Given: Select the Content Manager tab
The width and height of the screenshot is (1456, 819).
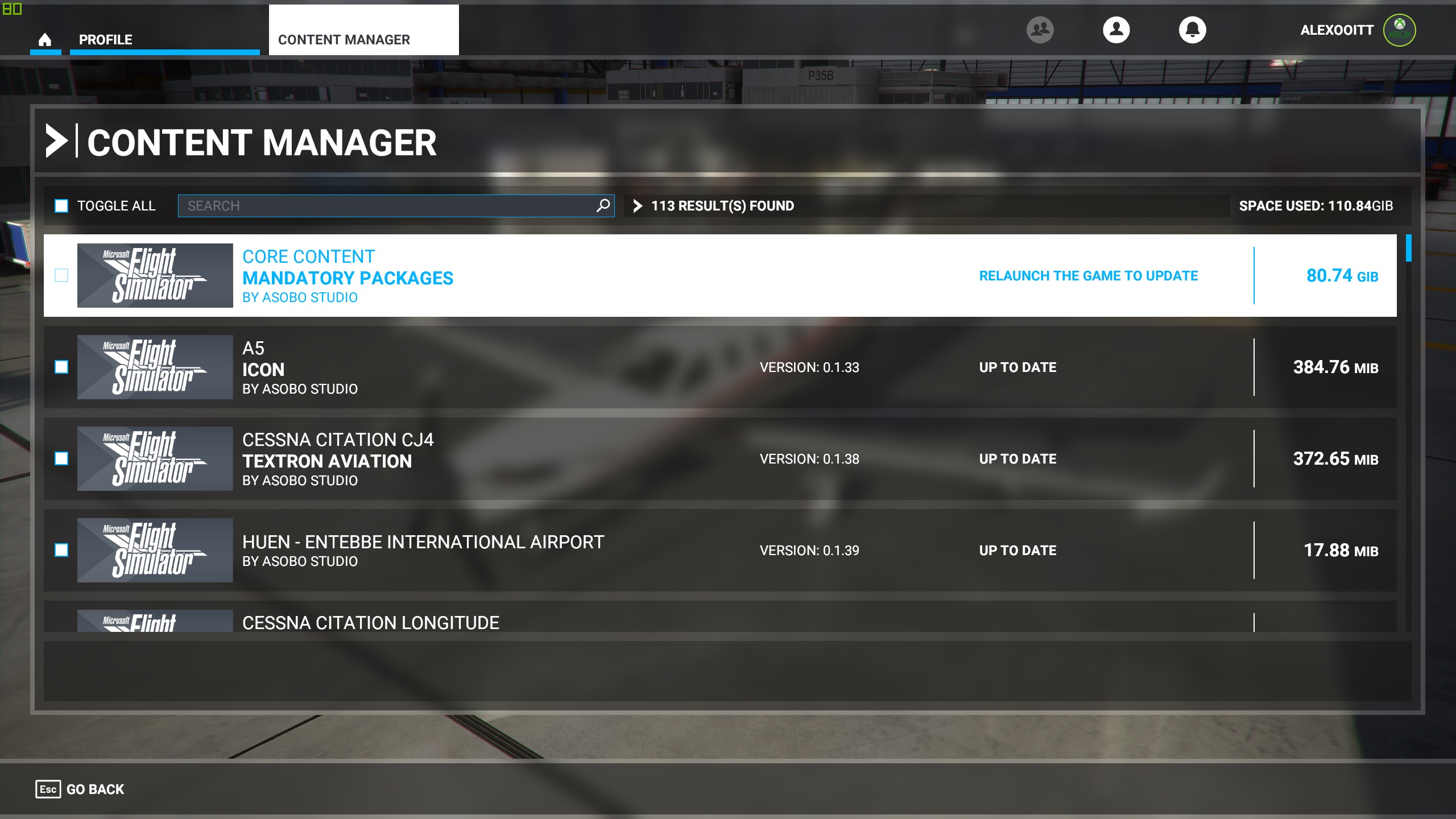Looking at the screenshot, I should point(363,30).
